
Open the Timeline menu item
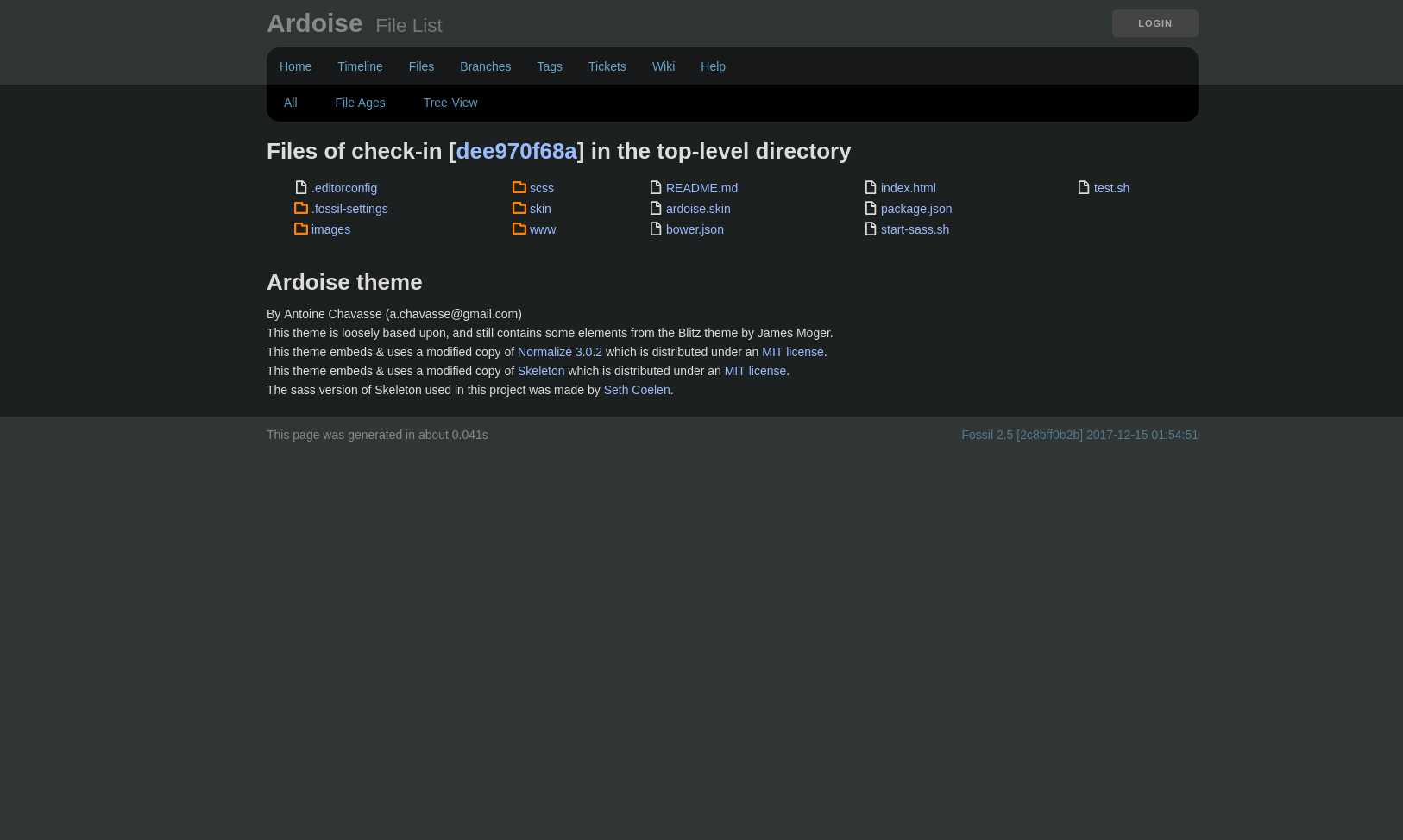[360, 66]
